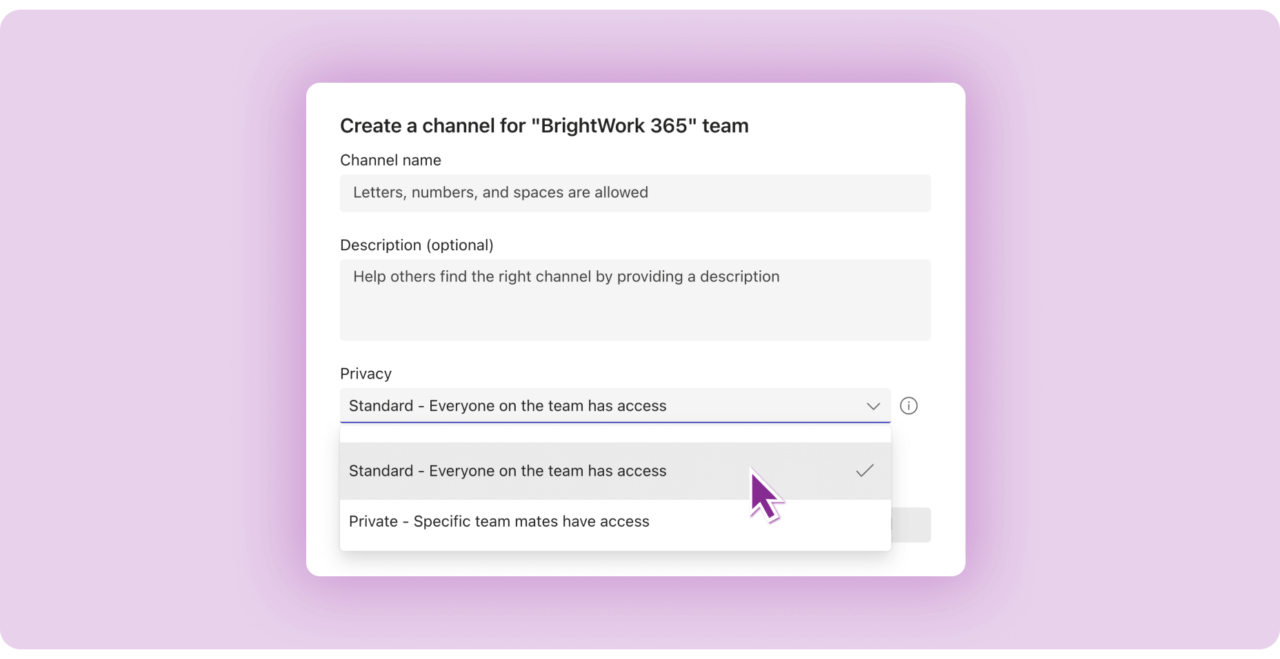The height and width of the screenshot is (659, 1280).
Task: Click the Privacy section label
Action: [x=366, y=373]
